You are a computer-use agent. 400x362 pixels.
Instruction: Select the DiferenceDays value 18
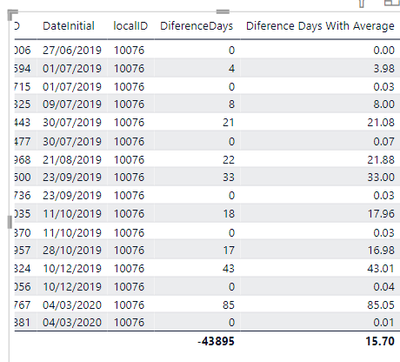click(x=229, y=214)
